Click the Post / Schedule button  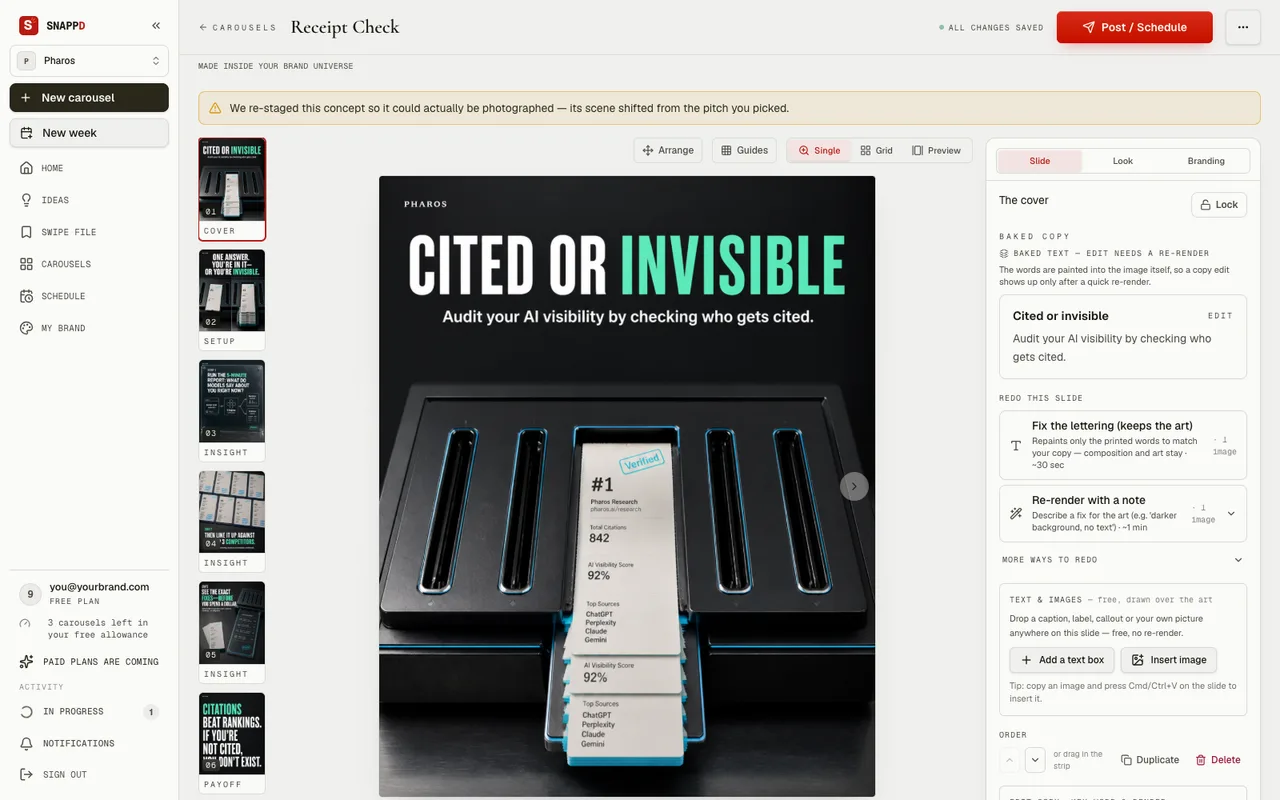(x=1134, y=27)
